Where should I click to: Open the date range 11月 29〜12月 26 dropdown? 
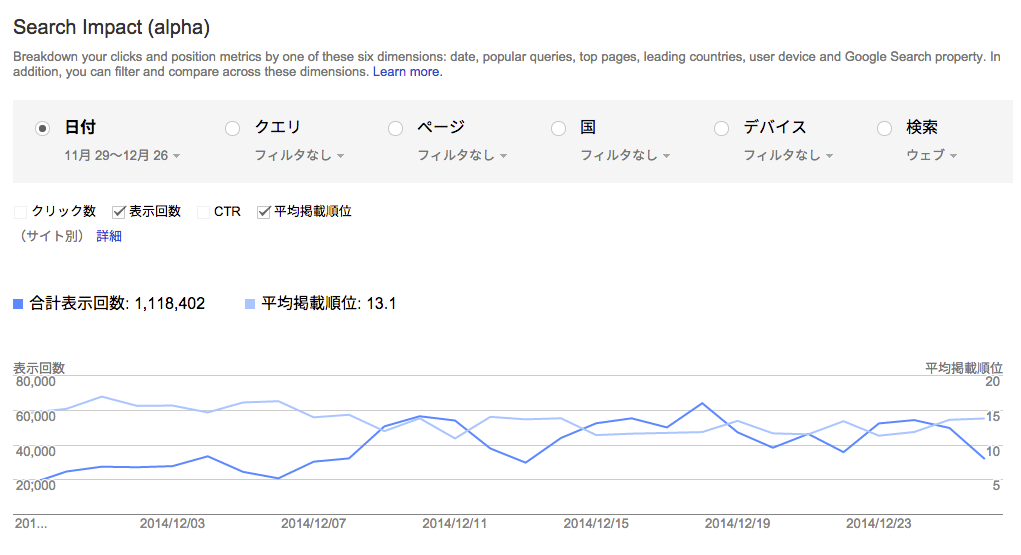click(122, 156)
